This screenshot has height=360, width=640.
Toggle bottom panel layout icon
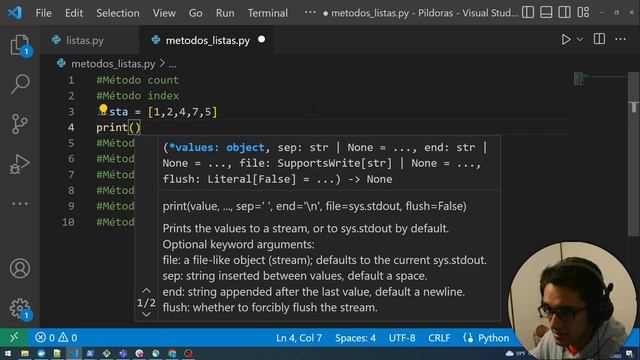(546, 12)
